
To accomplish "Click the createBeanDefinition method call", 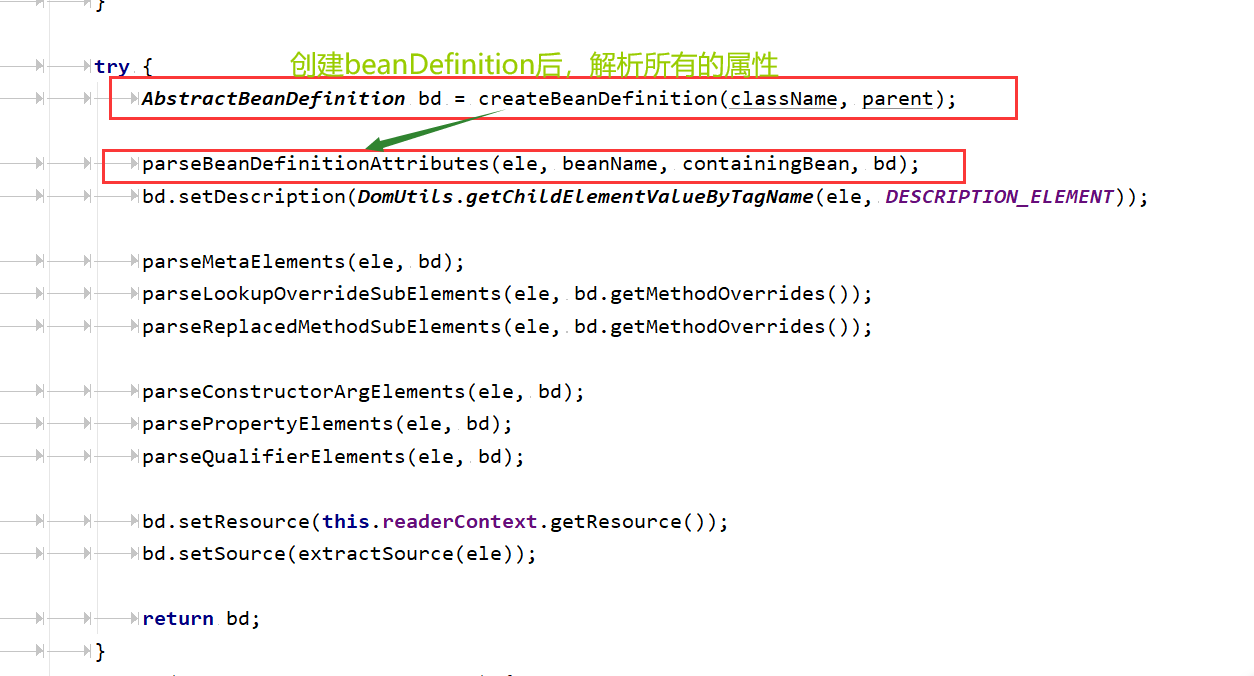I will pos(598,99).
